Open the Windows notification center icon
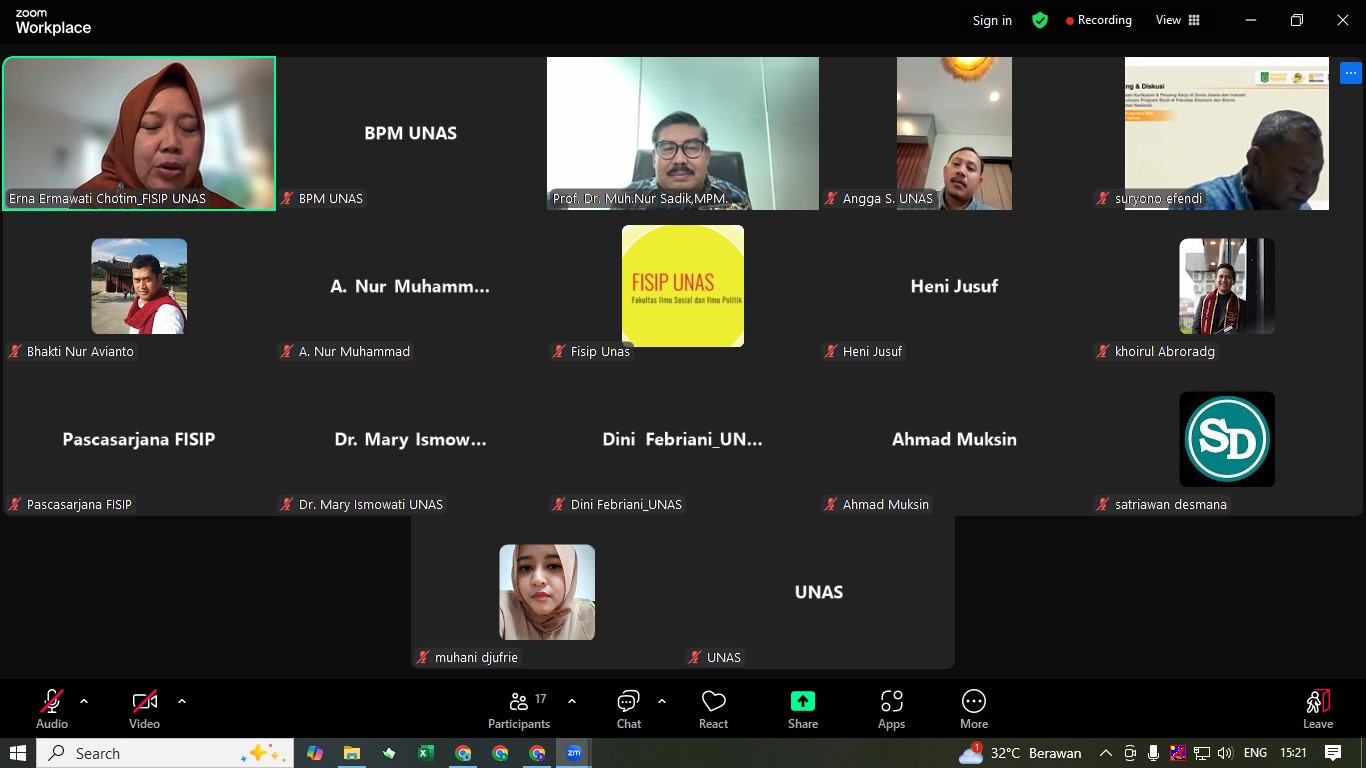This screenshot has height=768, width=1366. tap(1333, 753)
